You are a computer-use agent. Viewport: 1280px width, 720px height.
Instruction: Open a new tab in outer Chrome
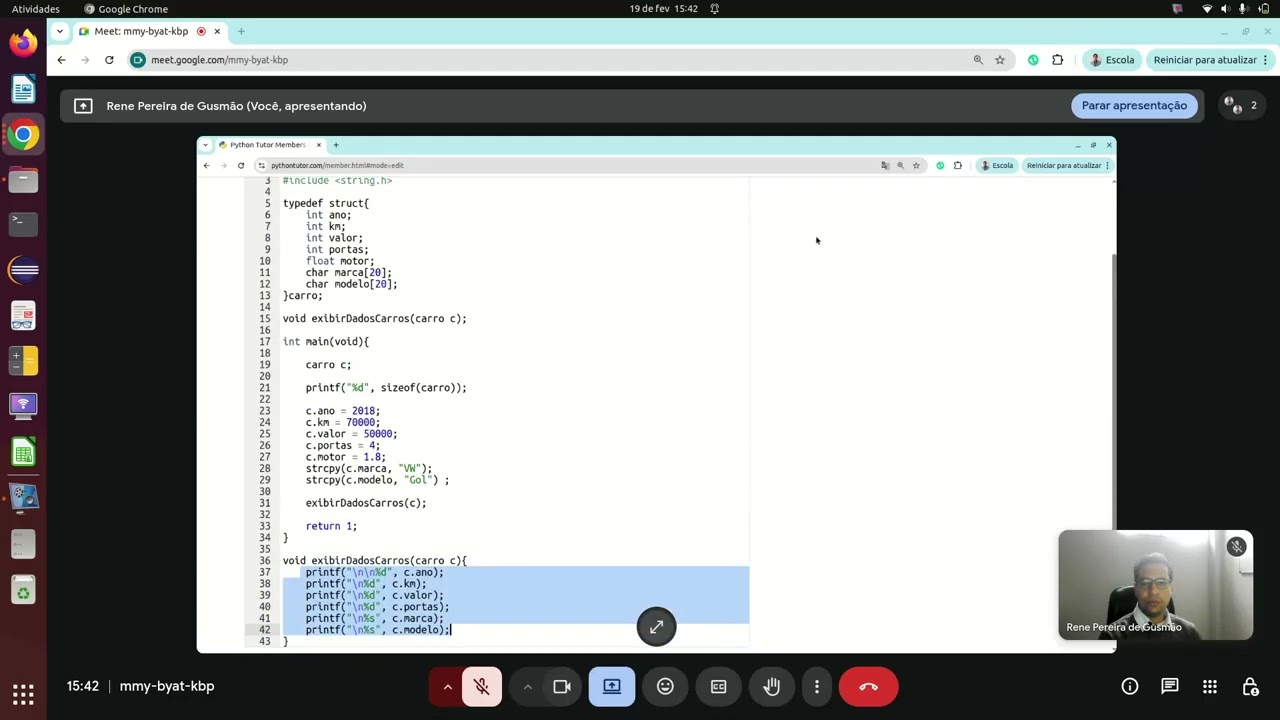pyautogui.click(x=241, y=31)
